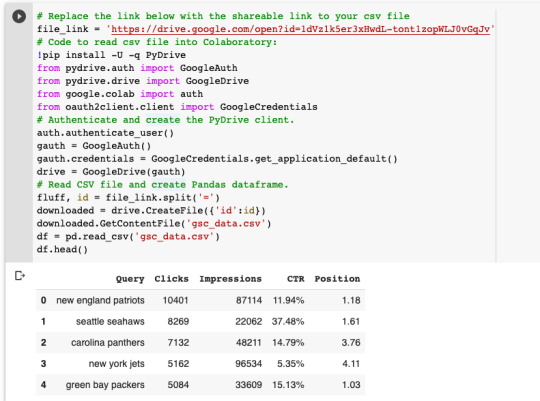Click the position value 1.18
Viewport: 540px width, 401px height.
click(x=351, y=300)
